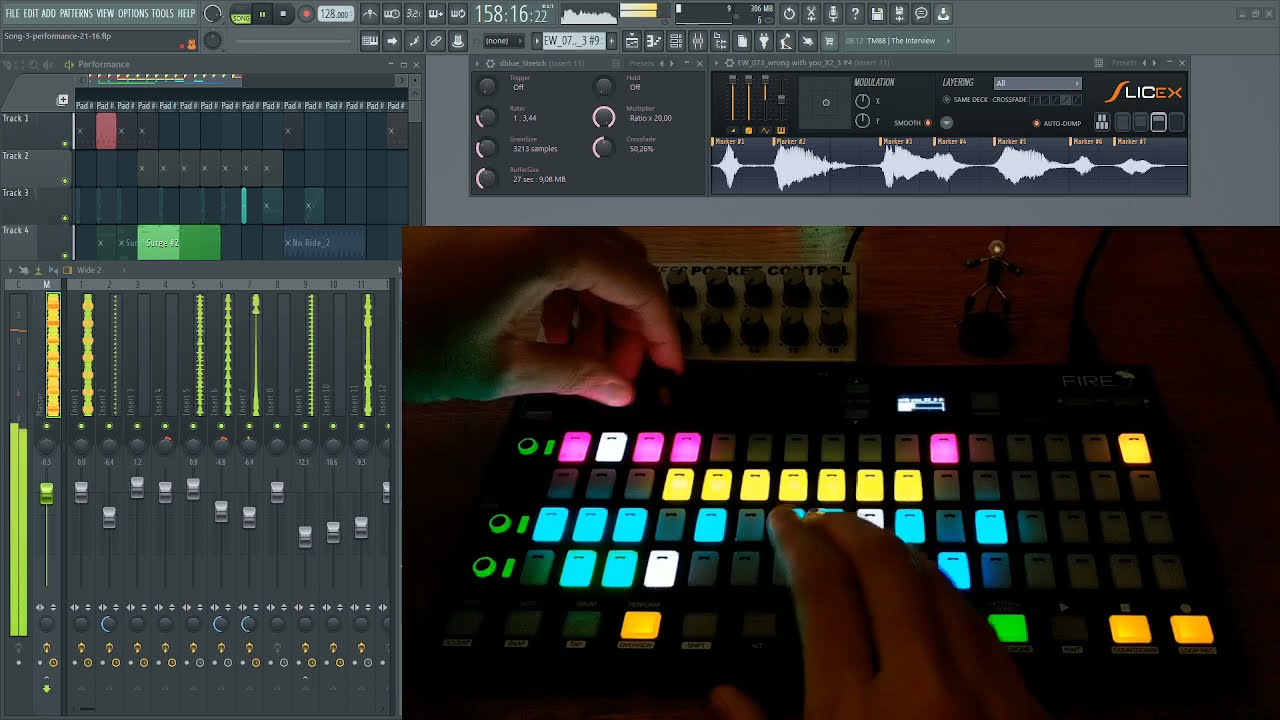1280x720 pixels.
Task: Toggle countdown before recording icon
Action: (x=414, y=14)
